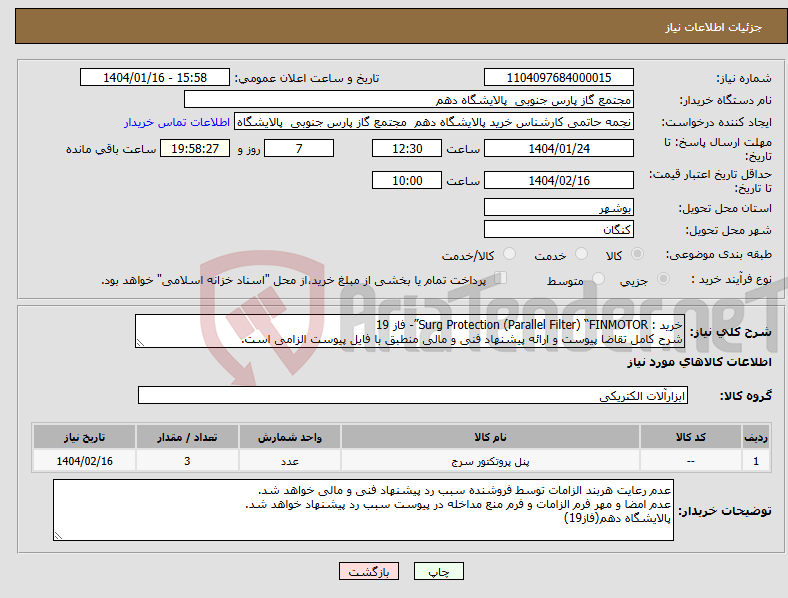Click the need date cell 1404/02/16 in table
The image size is (788, 598).
pyautogui.click(x=84, y=461)
